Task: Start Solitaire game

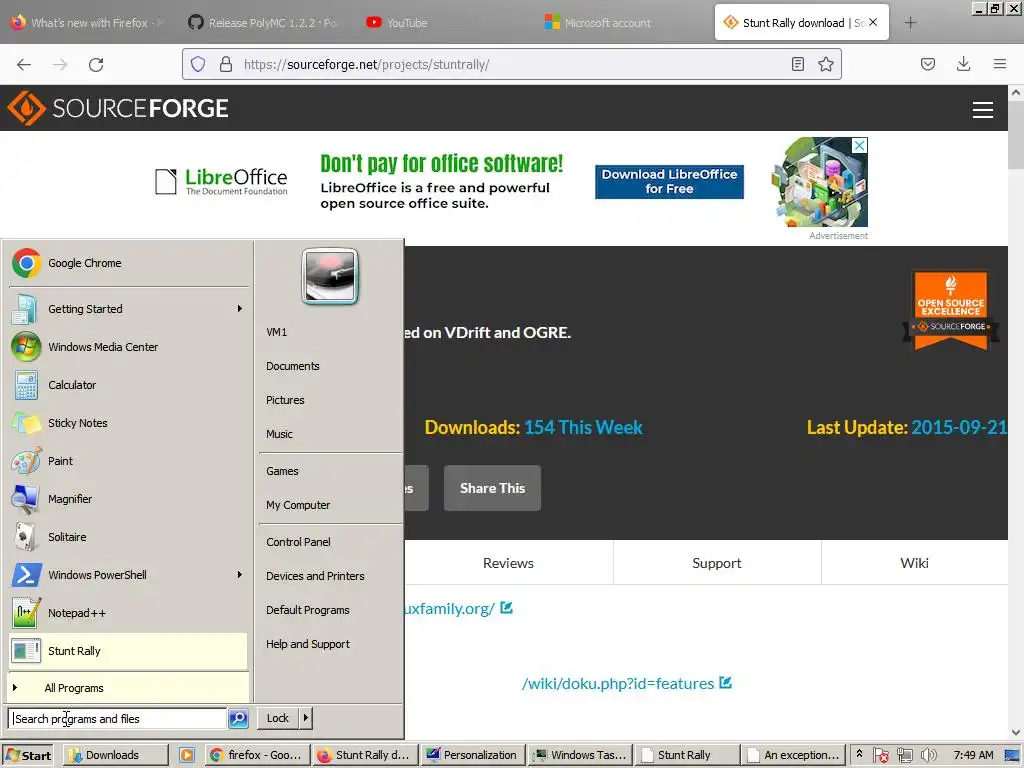Action: (x=128, y=537)
